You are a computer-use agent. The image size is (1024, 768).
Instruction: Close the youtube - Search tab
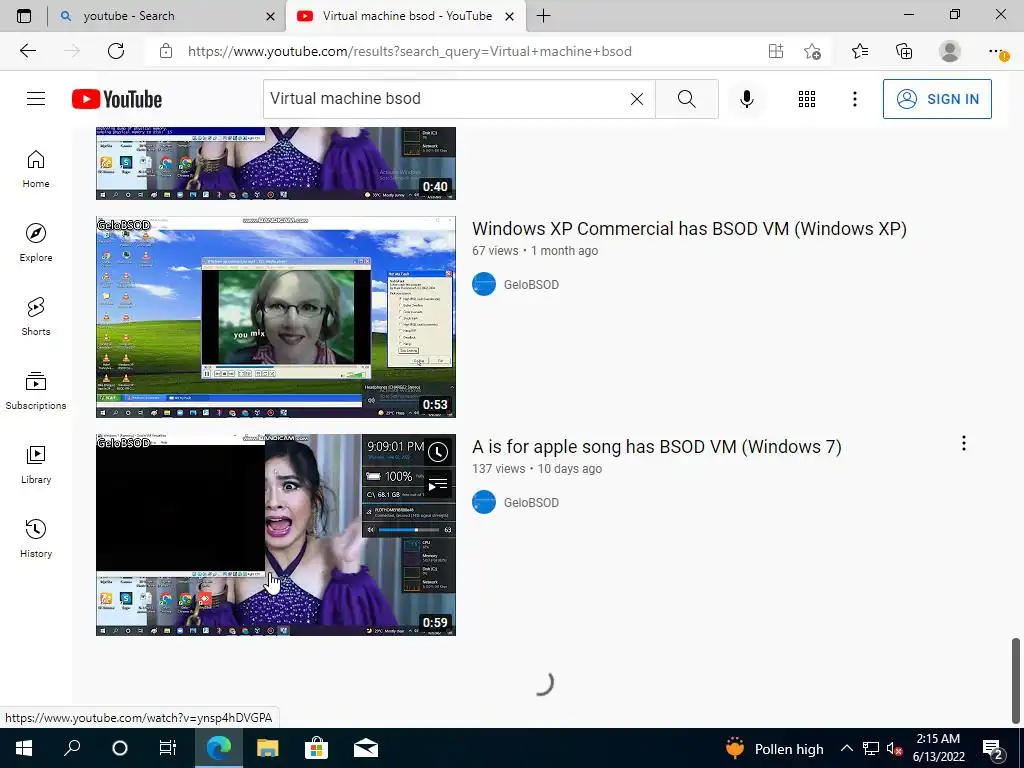coord(270,16)
